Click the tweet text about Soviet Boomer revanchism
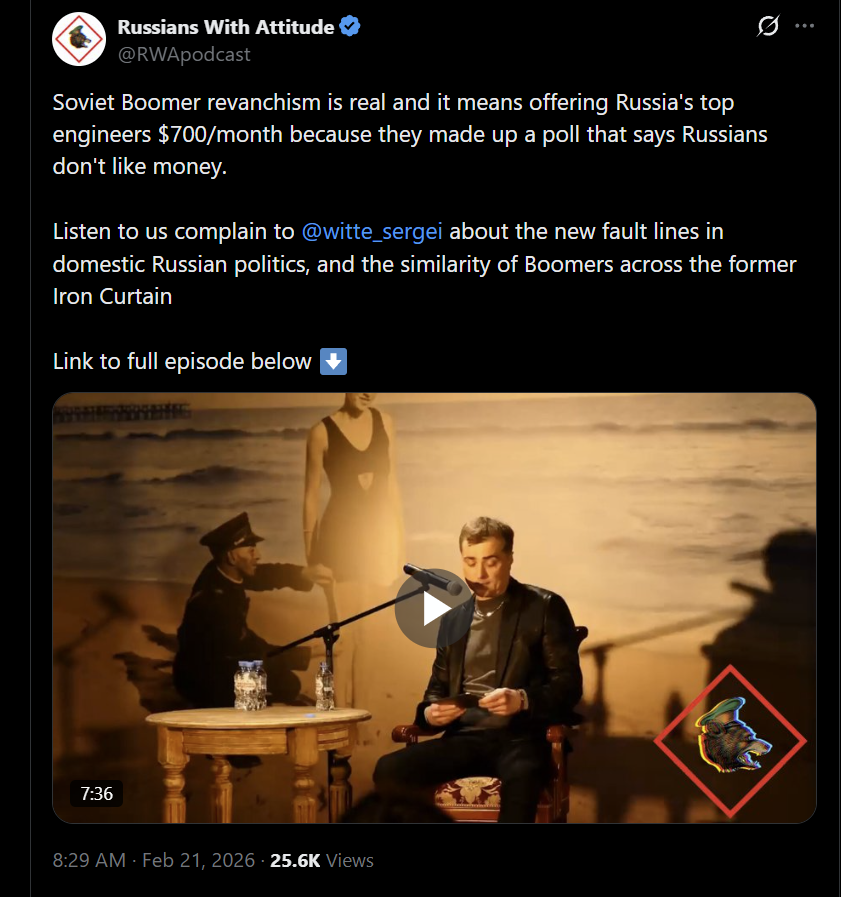The image size is (841, 897). click(x=400, y=135)
